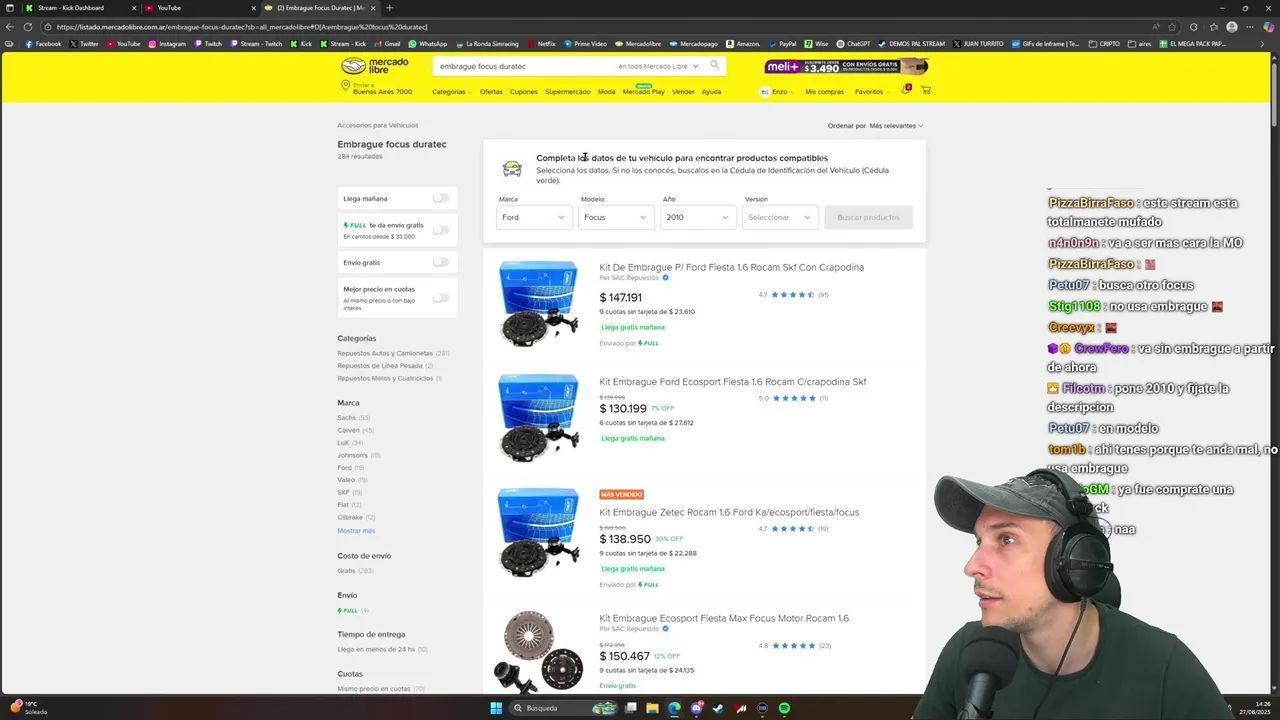Open Kit Embrague Zetec Rocam 1.6 listing
This screenshot has width=1280, height=720.
point(729,512)
